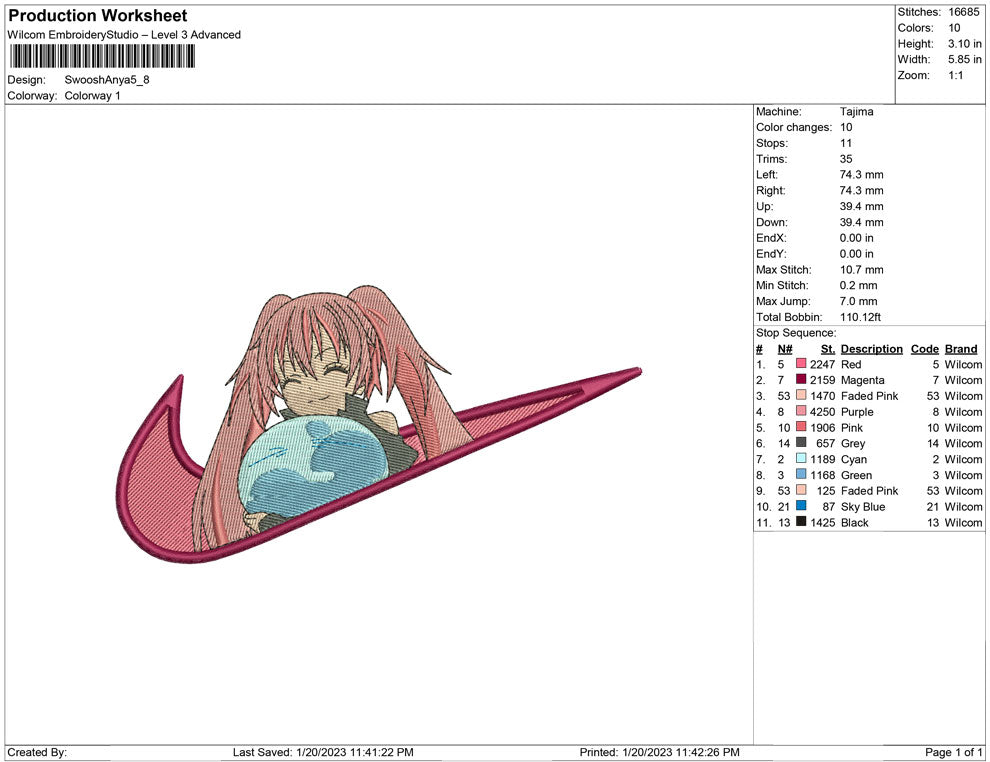Click the Min Stitch value '0.2 mm'
The height and width of the screenshot is (762, 990).
coord(858,285)
